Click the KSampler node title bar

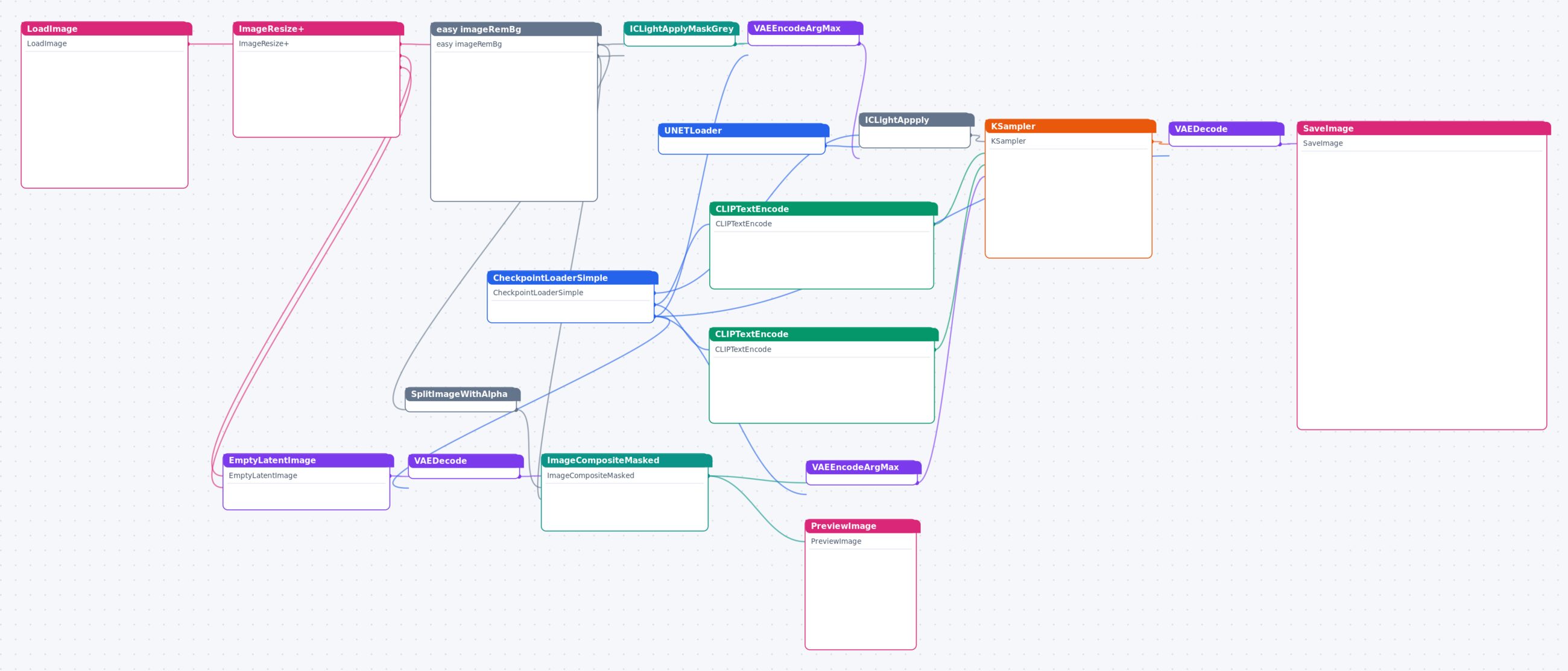1070,126
